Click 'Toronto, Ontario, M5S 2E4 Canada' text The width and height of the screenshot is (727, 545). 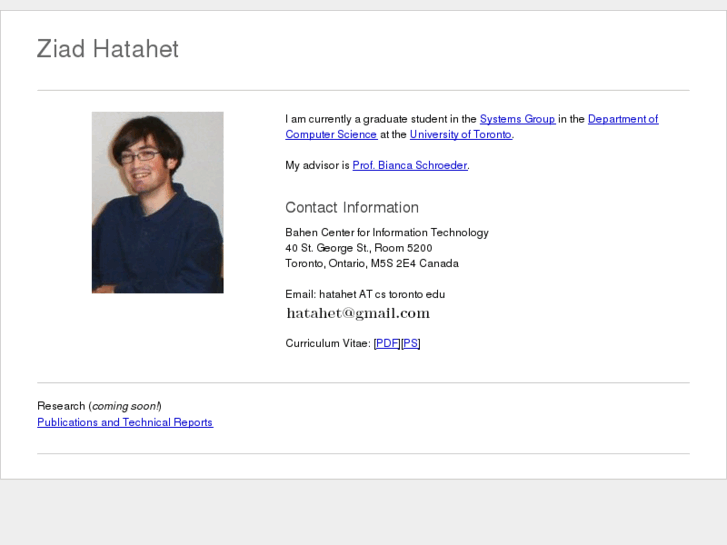click(x=372, y=263)
